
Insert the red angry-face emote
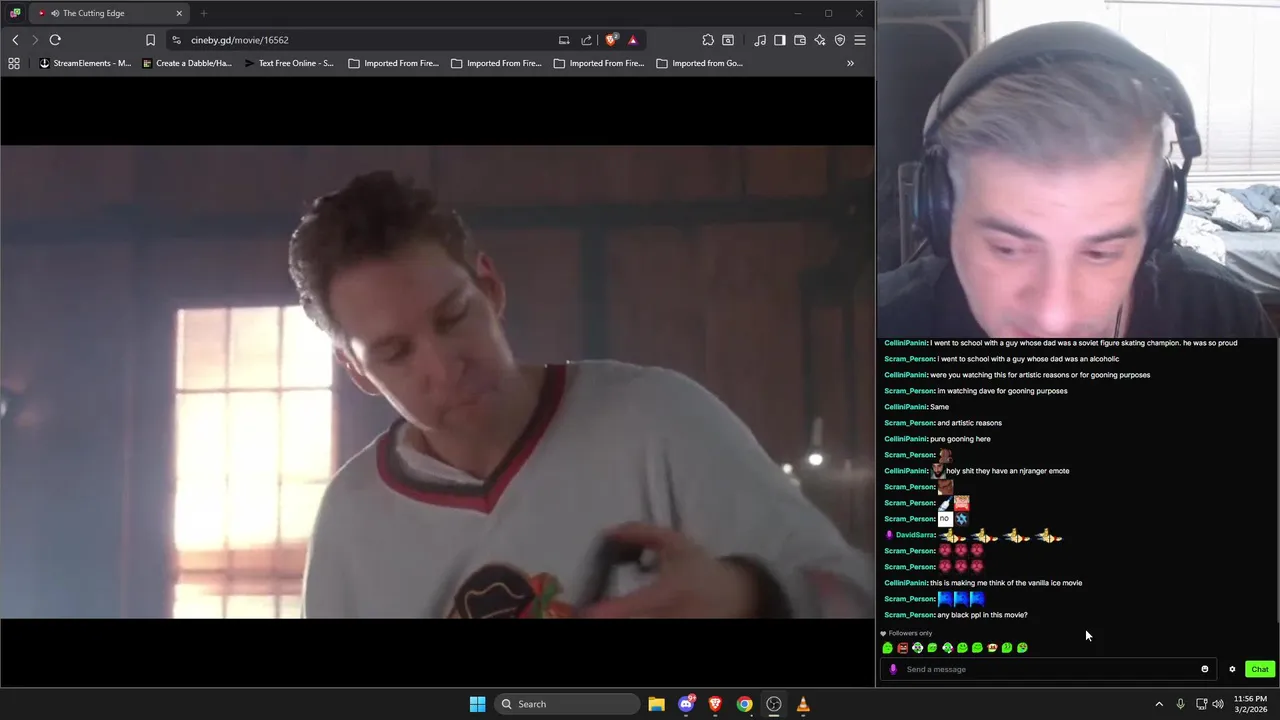902,648
